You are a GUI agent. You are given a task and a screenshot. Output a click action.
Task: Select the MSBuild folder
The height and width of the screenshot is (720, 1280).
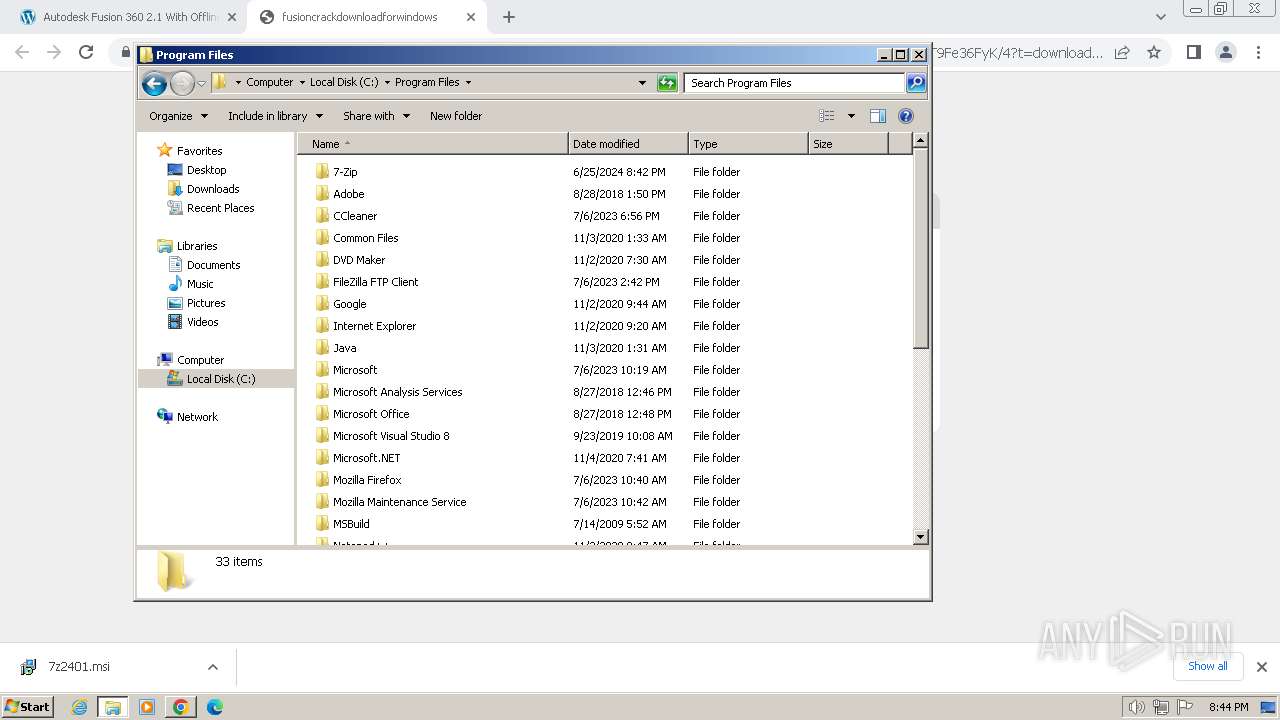point(351,524)
